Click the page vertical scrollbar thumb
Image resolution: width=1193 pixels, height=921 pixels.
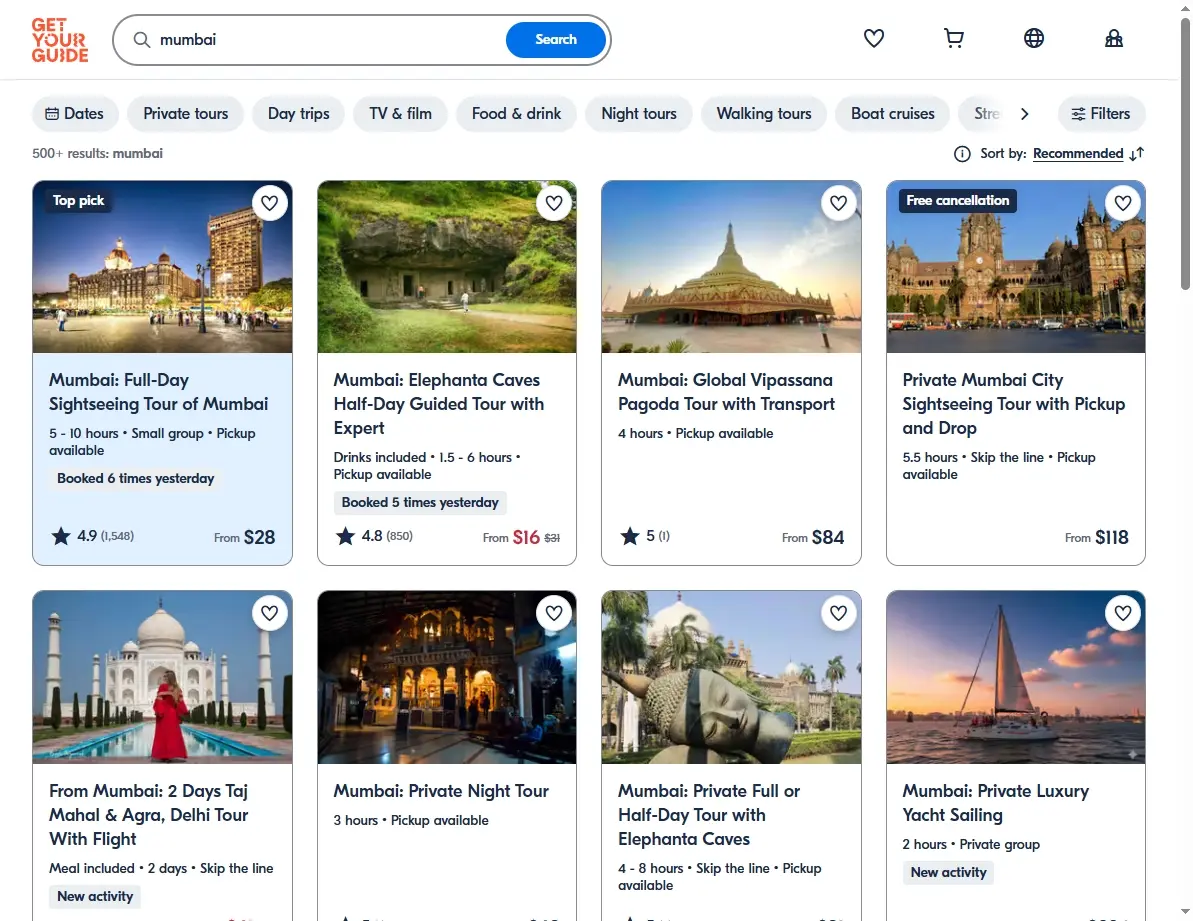pos(1185,154)
